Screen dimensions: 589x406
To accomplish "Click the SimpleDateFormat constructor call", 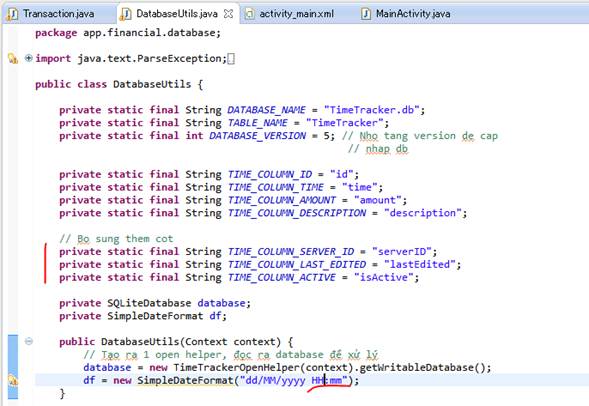I will [185, 380].
